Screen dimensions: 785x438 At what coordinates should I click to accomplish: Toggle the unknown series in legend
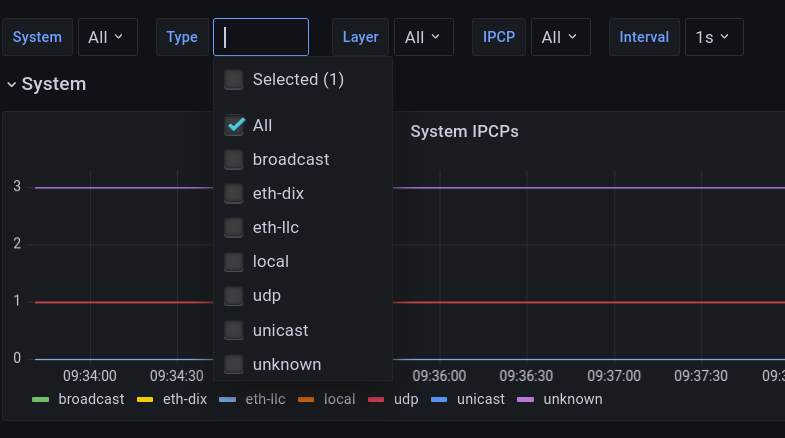[x=572, y=399]
